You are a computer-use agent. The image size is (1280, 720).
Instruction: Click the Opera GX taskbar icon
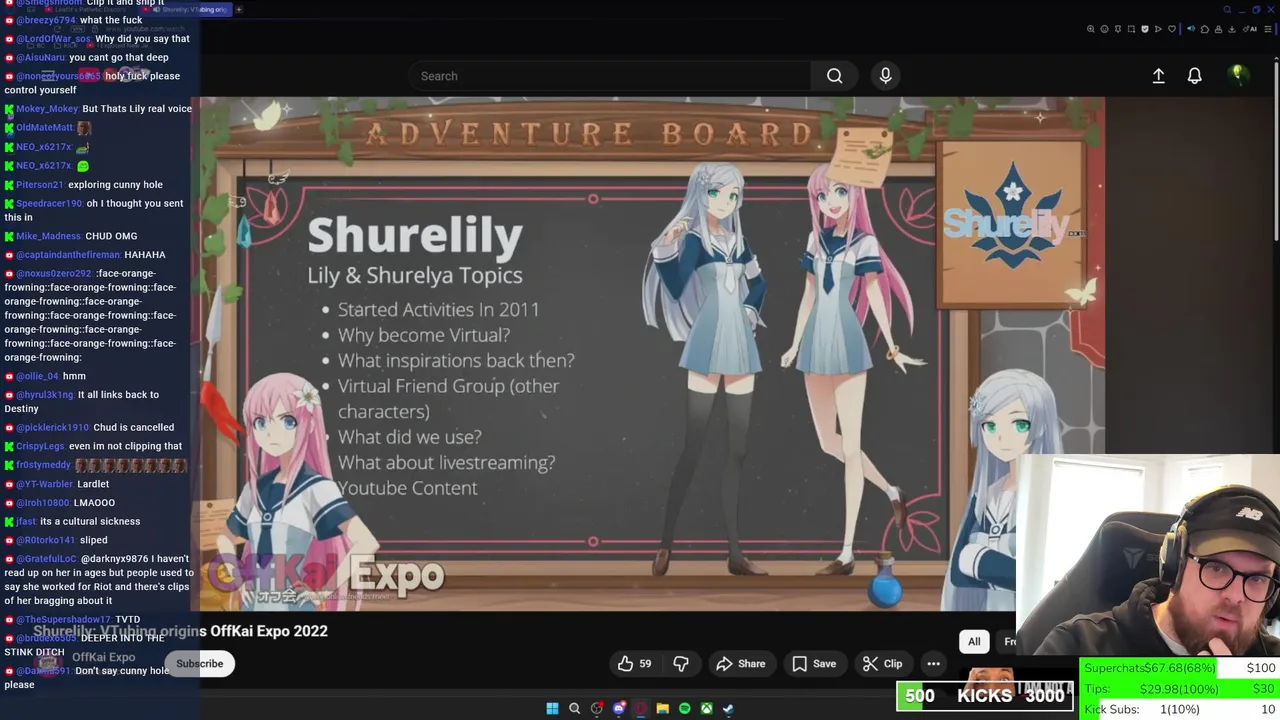pos(641,708)
